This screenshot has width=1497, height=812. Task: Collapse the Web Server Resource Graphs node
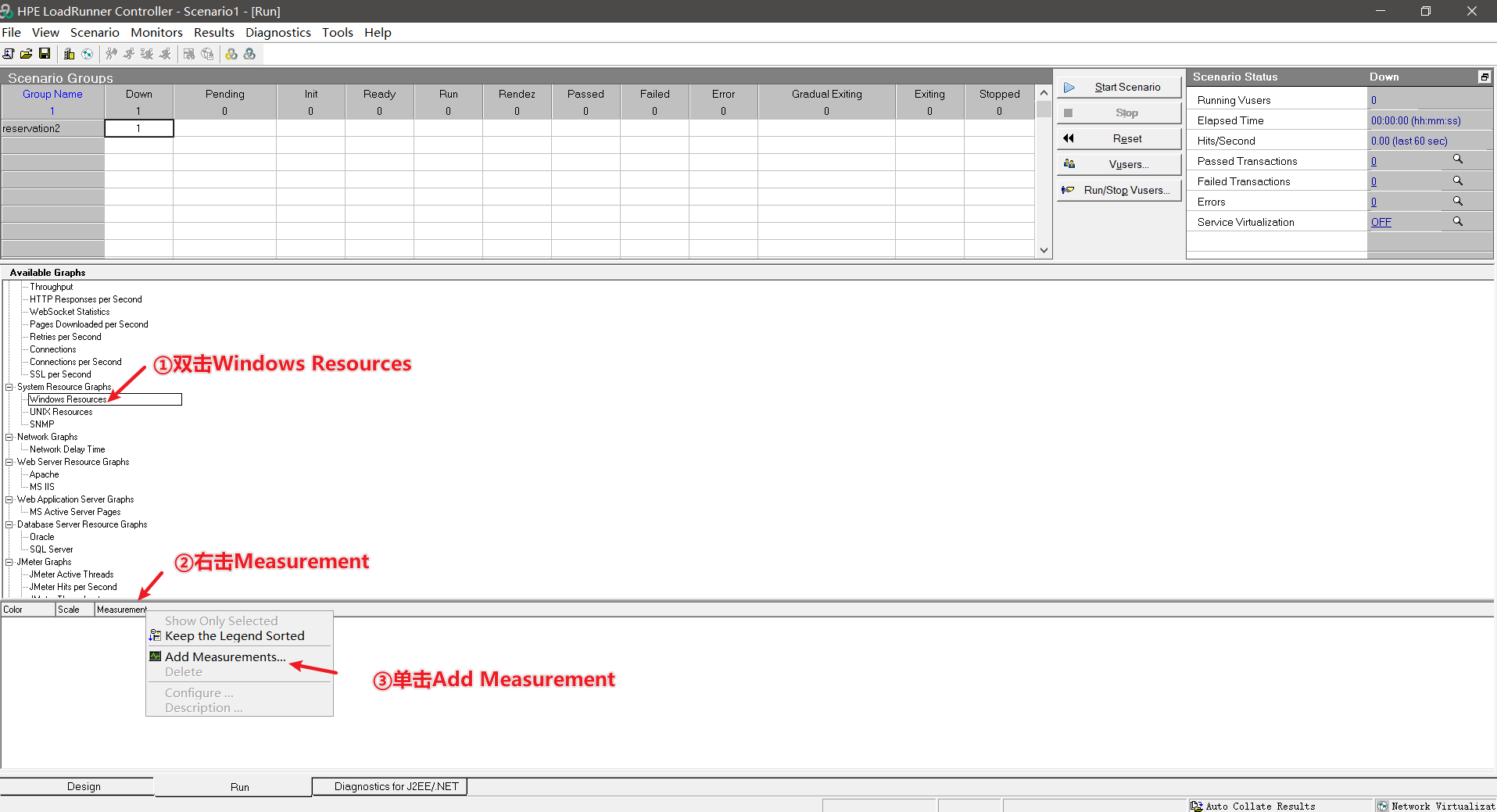tap(9, 462)
